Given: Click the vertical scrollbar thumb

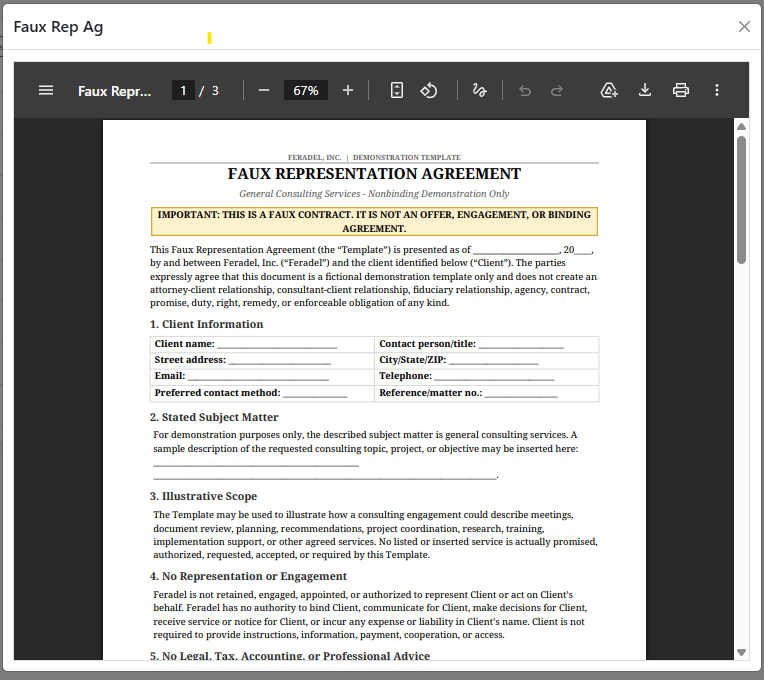Looking at the screenshot, I should (741, 200).
